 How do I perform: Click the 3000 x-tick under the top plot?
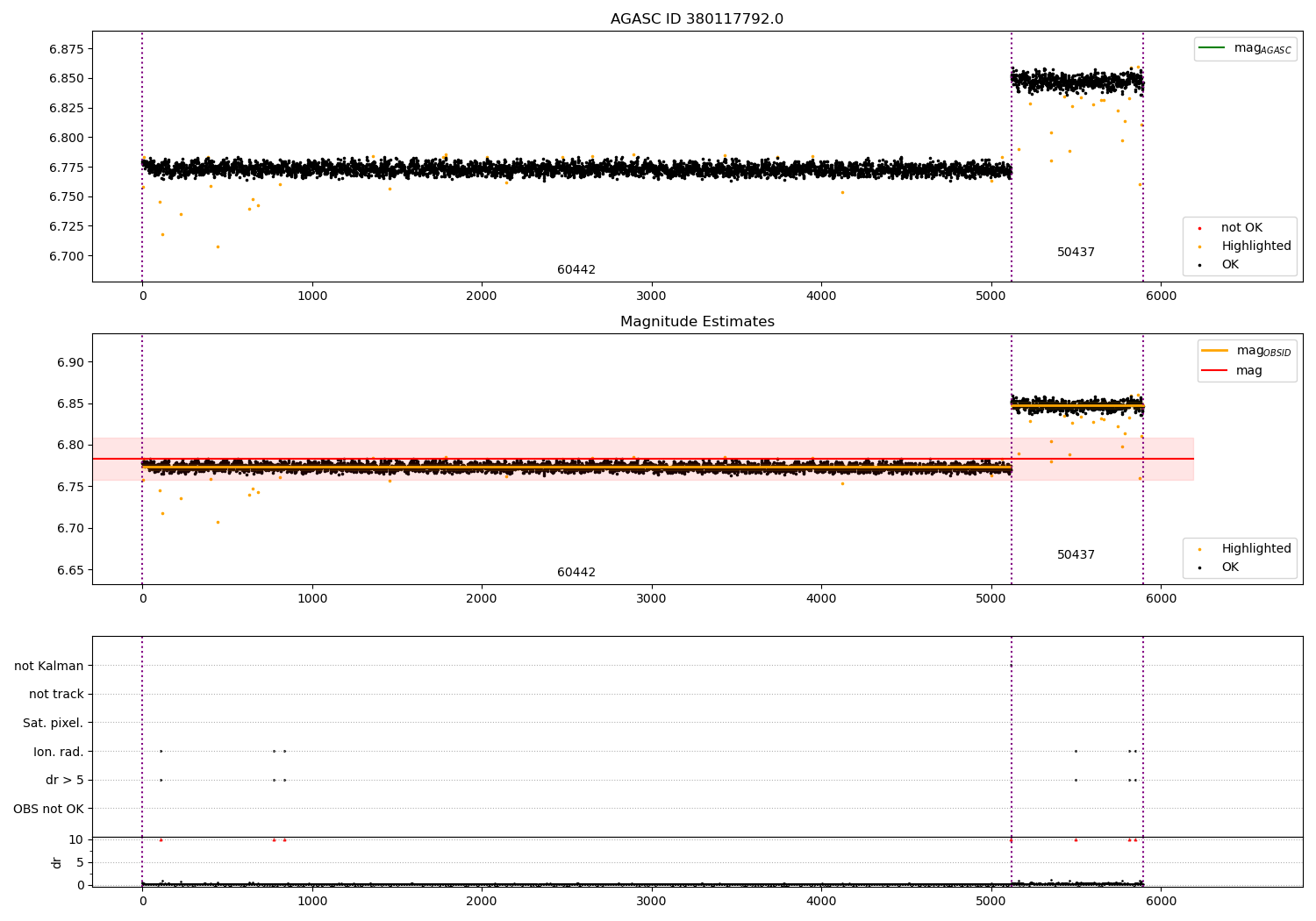tap(652, 296)
